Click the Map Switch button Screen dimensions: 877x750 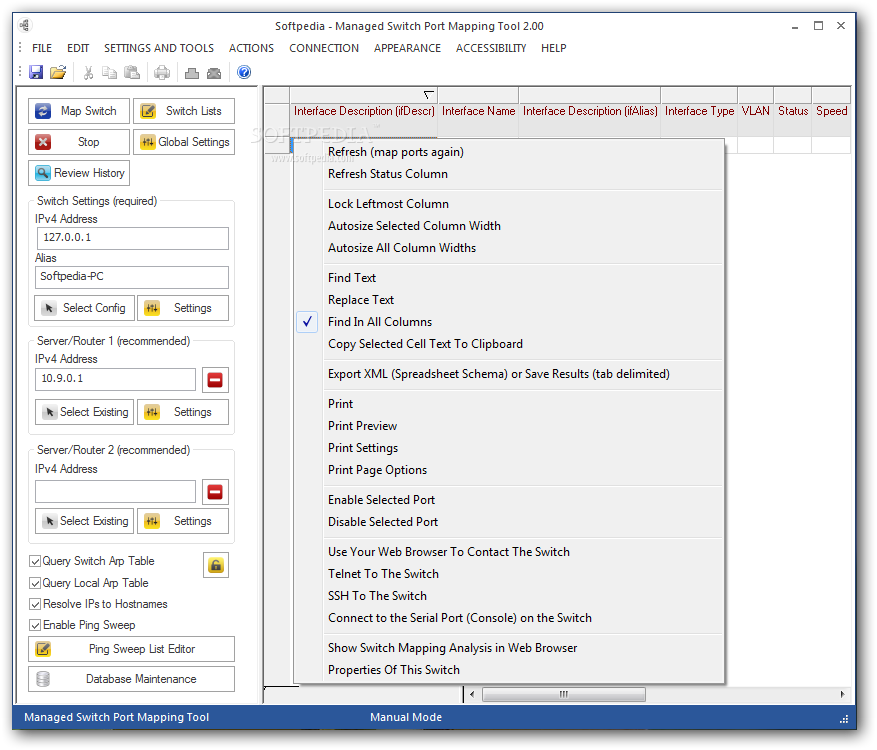coord(79,111)
